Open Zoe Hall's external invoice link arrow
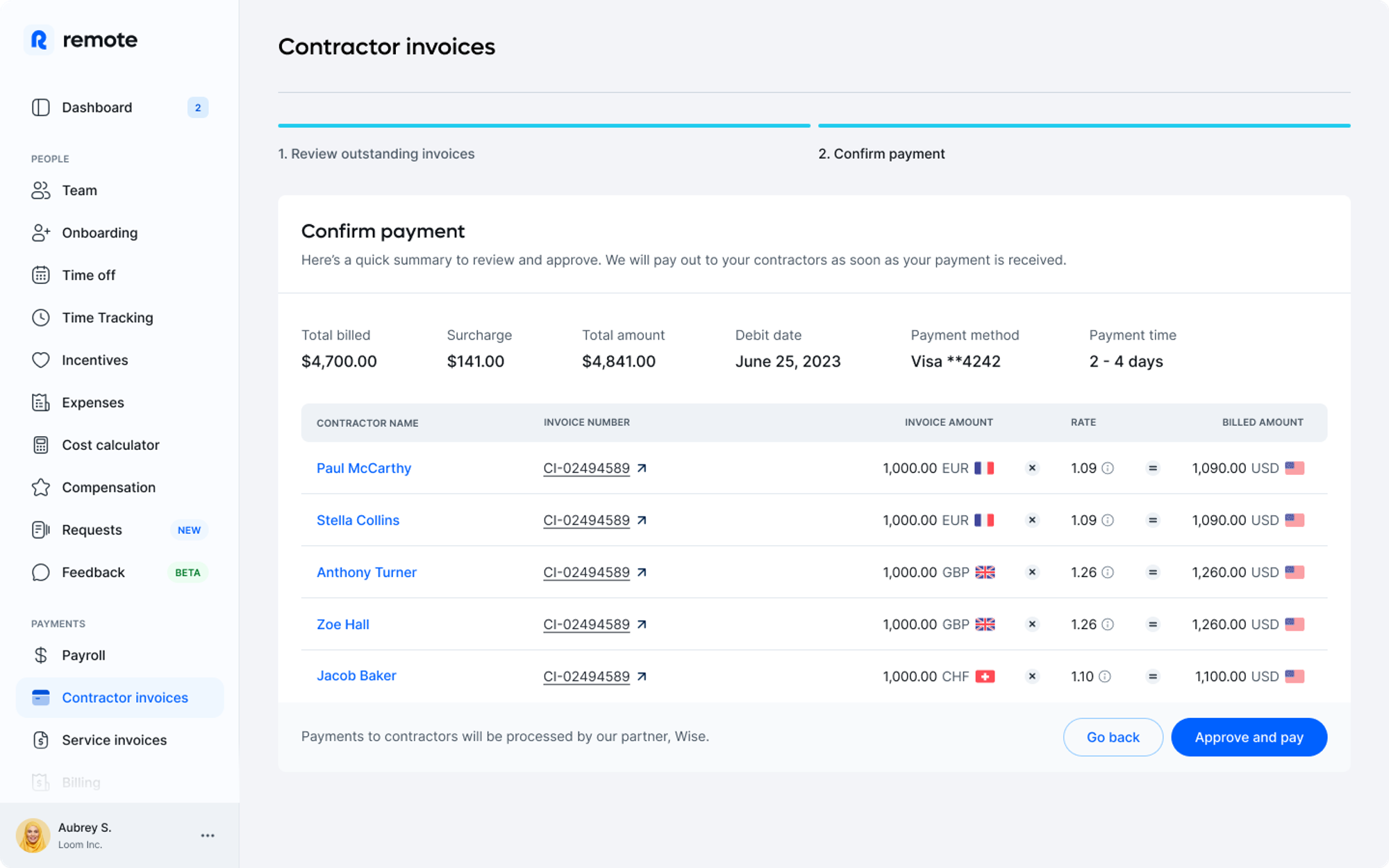Screen dimensions: 1389x868 [x=642, y=624]
